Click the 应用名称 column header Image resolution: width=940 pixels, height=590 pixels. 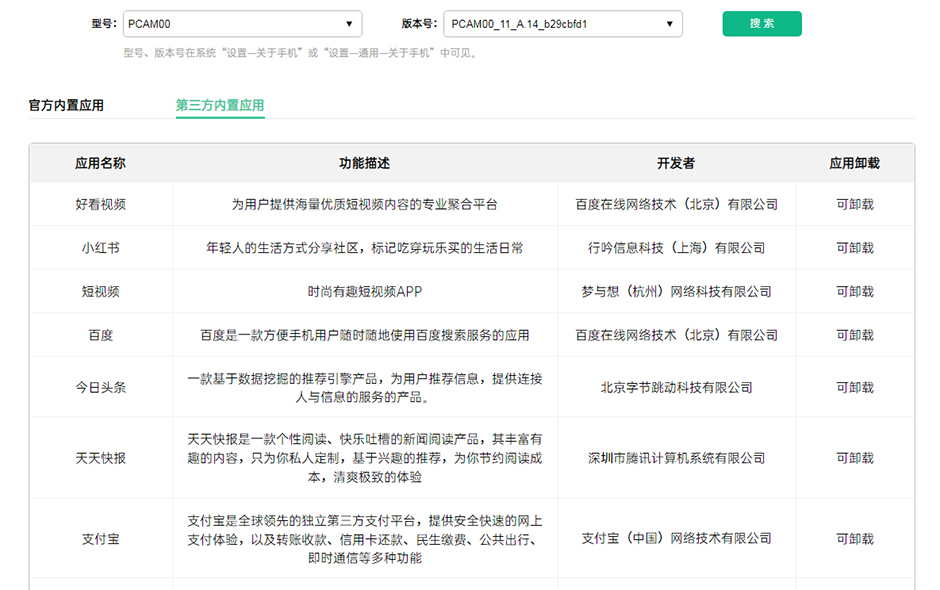click(100, 163)
